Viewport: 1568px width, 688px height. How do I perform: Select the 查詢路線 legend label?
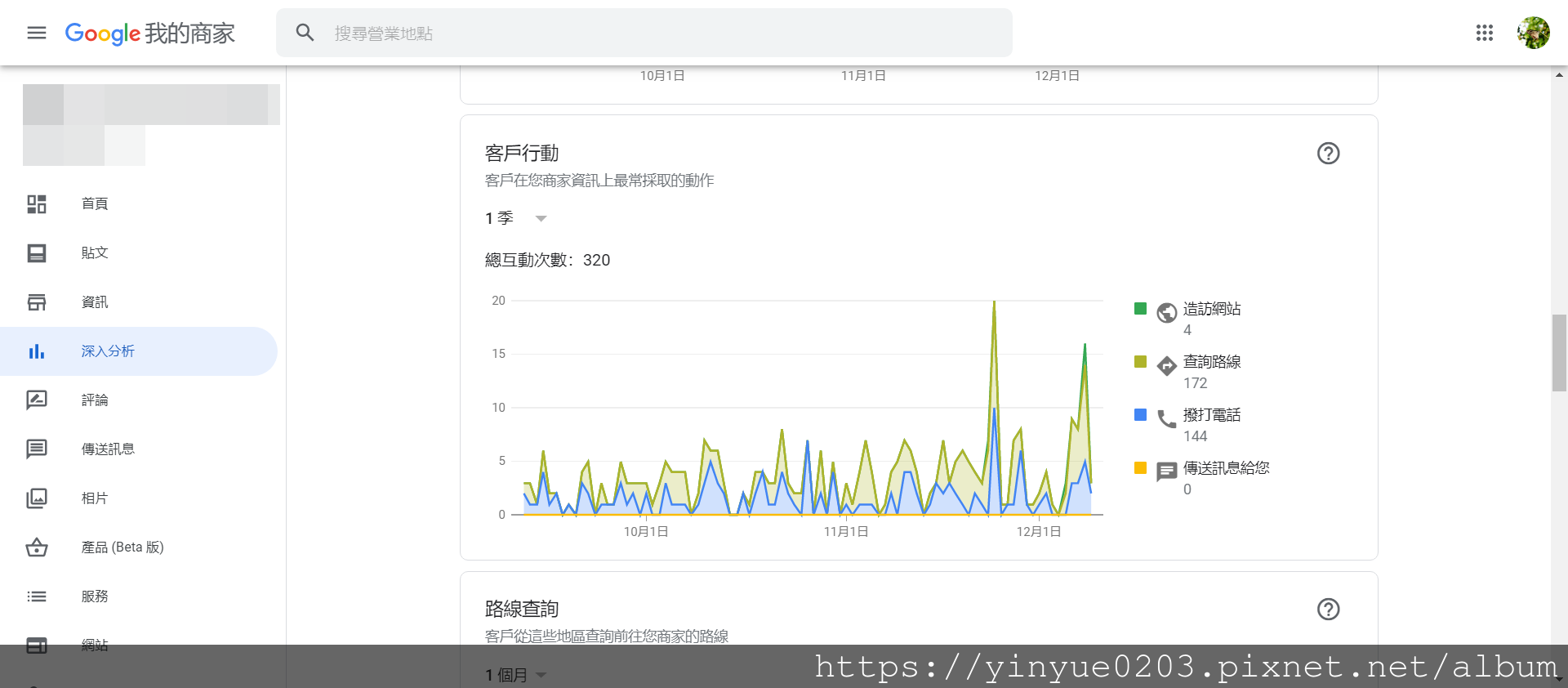click(1212, 362)
